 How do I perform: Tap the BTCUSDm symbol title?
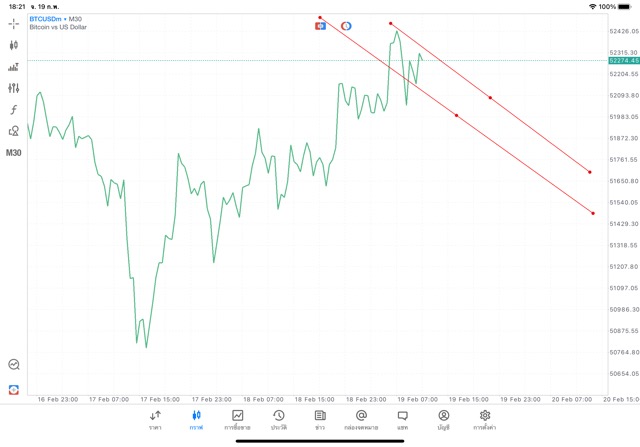[48, 18]
